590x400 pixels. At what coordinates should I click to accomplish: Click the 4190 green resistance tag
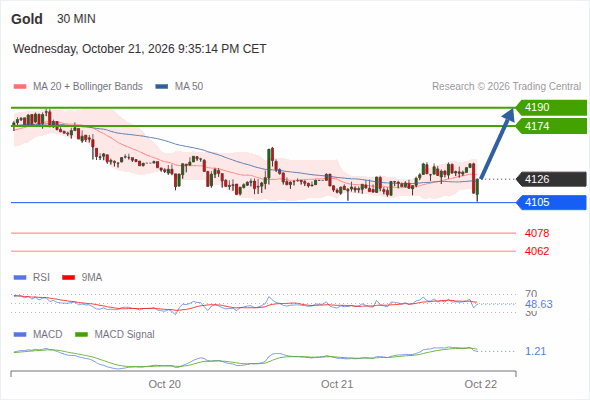(x=552, y=107)
